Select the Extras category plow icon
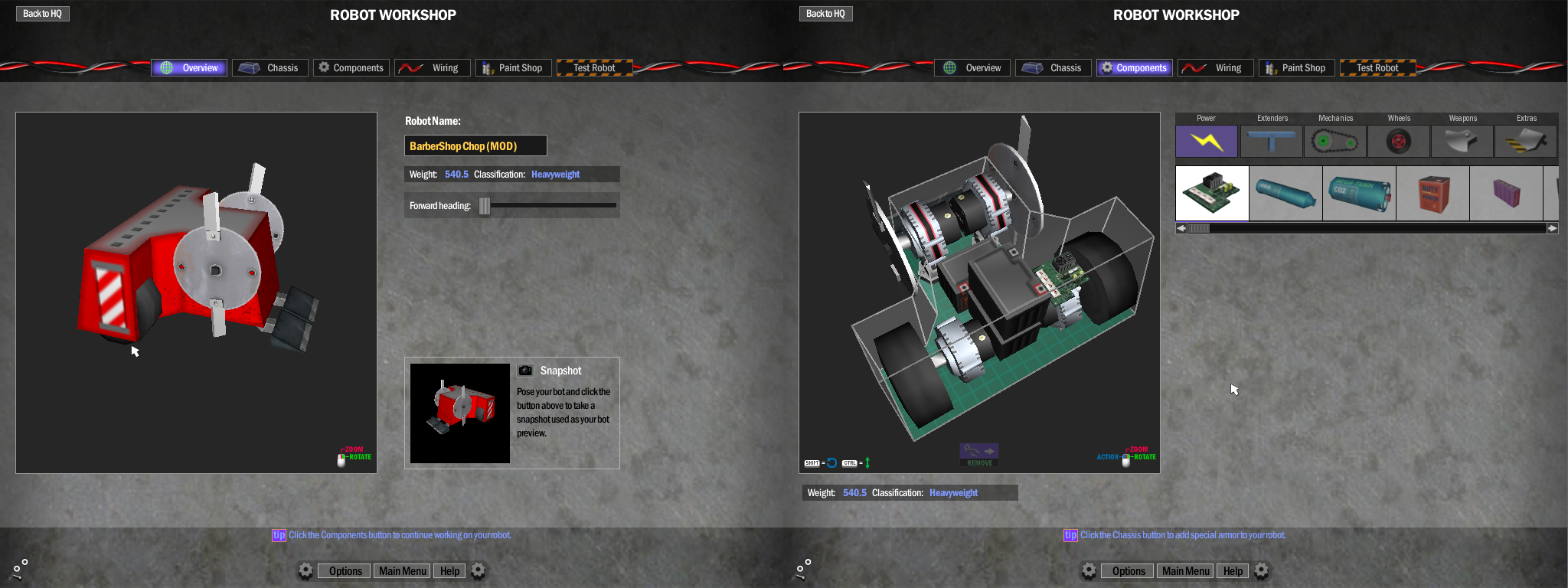Viewport: 1568px width, 588px height. coord(1525,141)
